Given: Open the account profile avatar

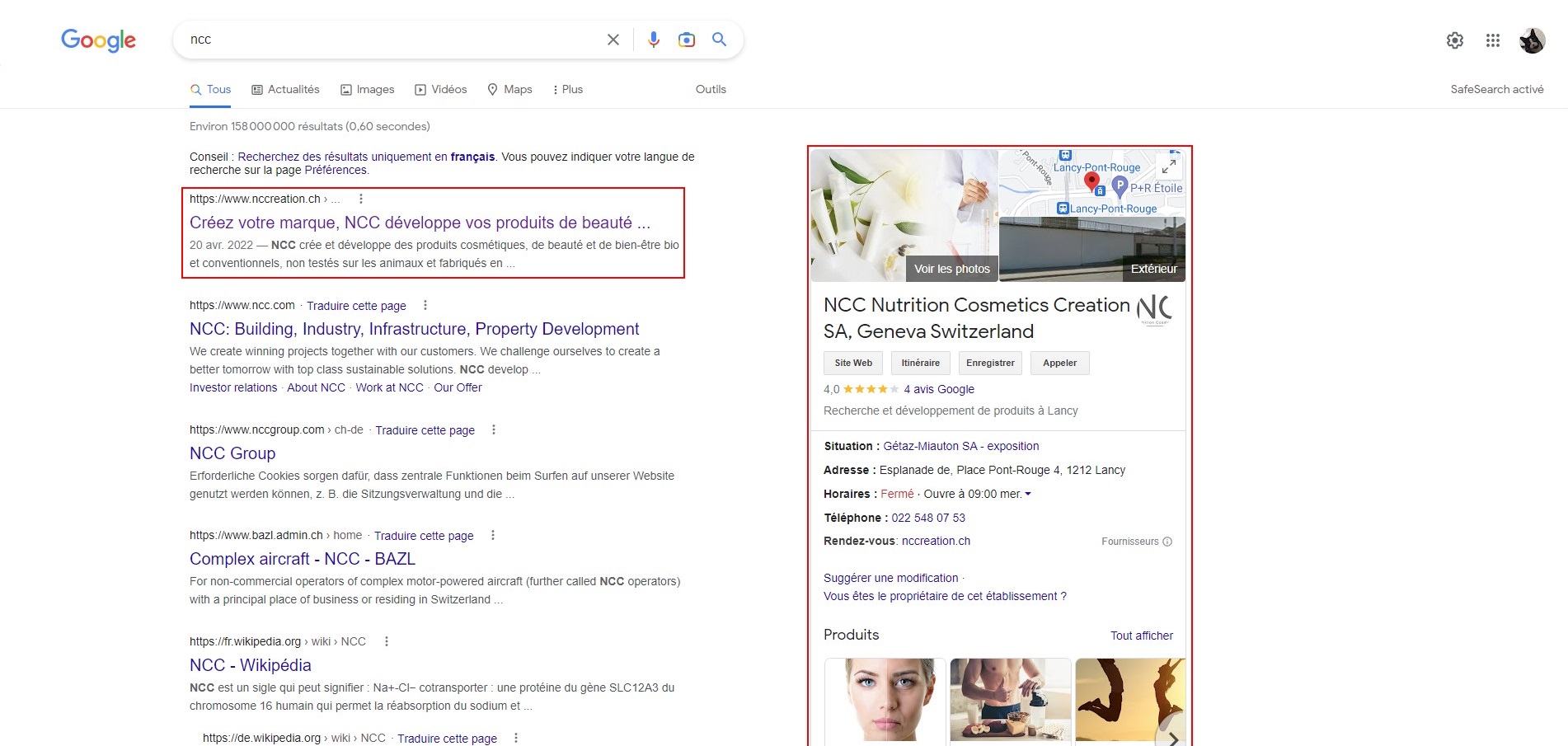Looking at the screenshot, I should (1533, 40).
